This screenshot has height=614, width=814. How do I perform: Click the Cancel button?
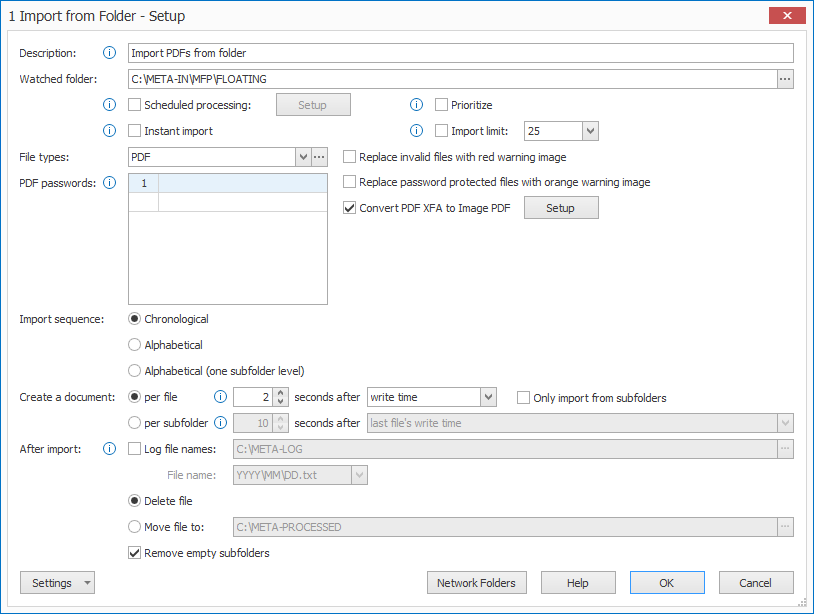[x=756, y=583]
